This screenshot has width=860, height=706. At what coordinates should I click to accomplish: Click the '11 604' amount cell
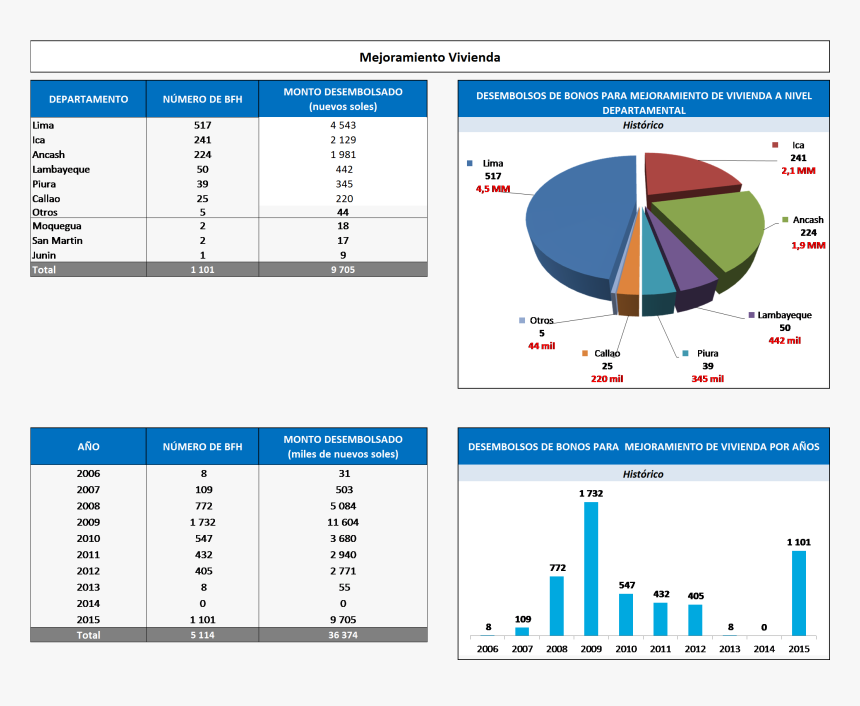pos(343,522)
